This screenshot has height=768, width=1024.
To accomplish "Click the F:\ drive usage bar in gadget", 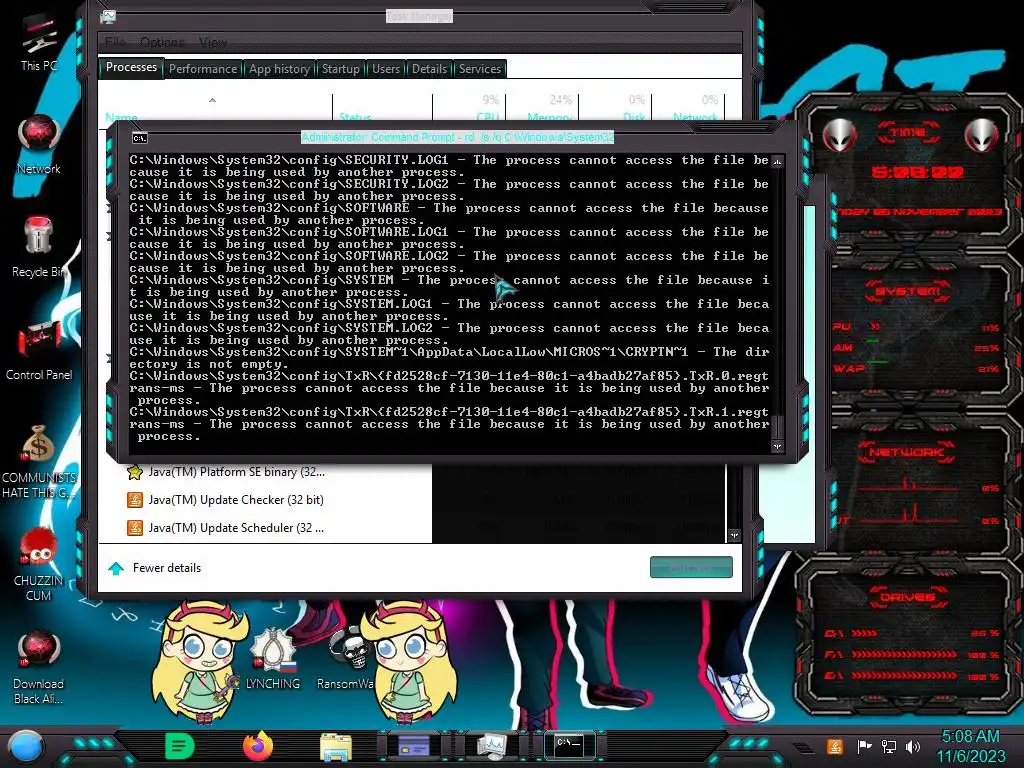I will tap(904, 654).
